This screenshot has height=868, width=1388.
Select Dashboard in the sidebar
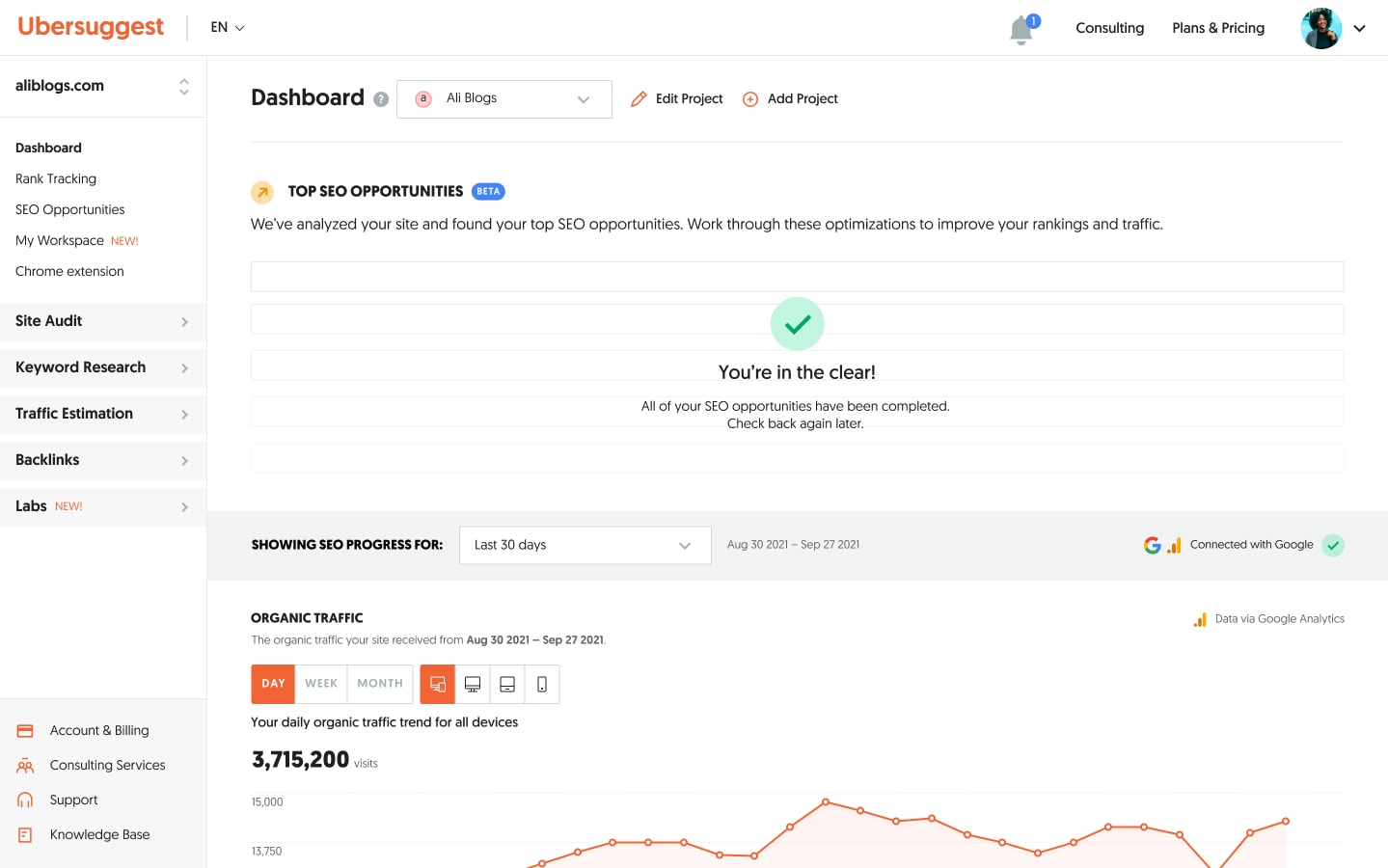48,148
